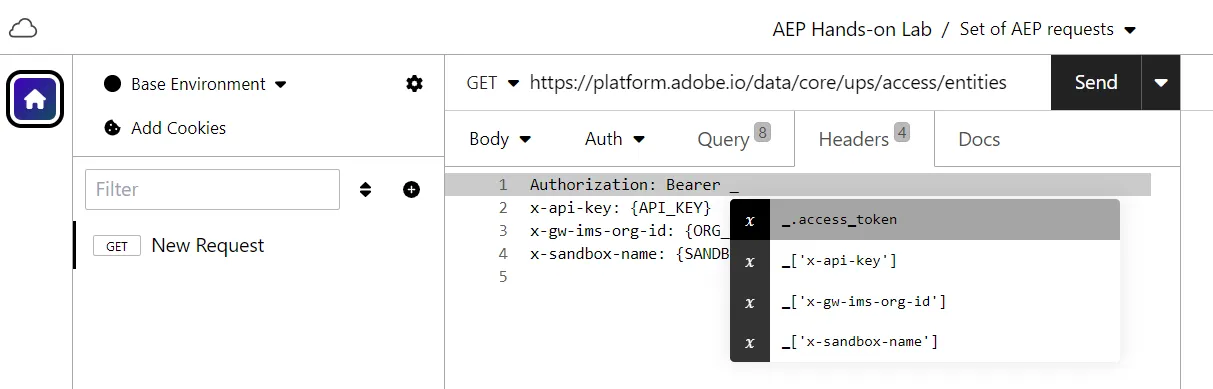
Task: Click Add Cookies
Action: (x=178, y=128)
